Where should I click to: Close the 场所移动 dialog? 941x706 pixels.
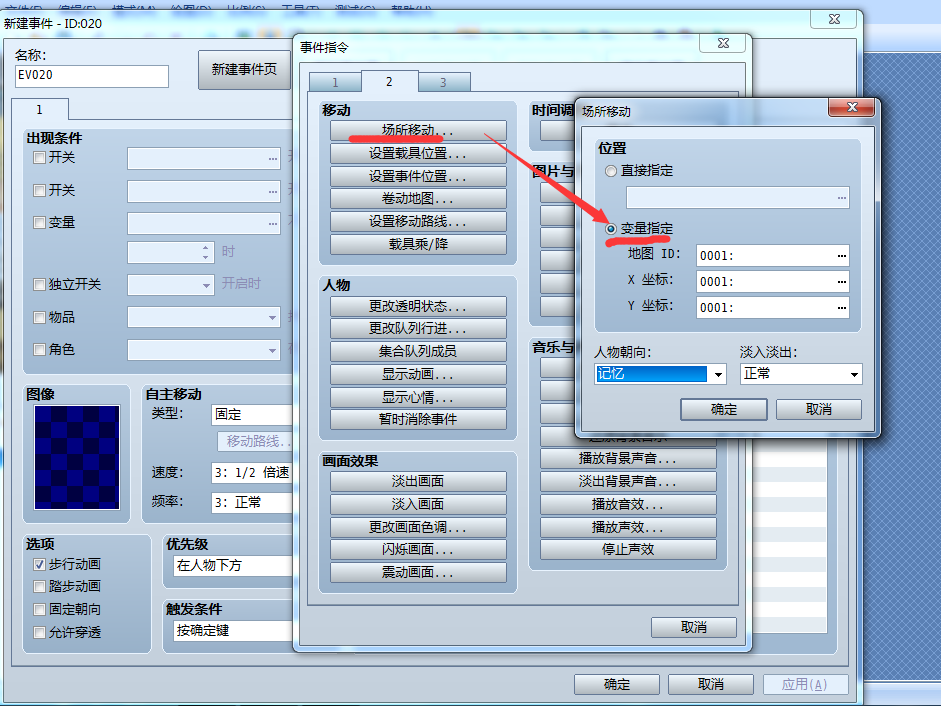[852, 107]
